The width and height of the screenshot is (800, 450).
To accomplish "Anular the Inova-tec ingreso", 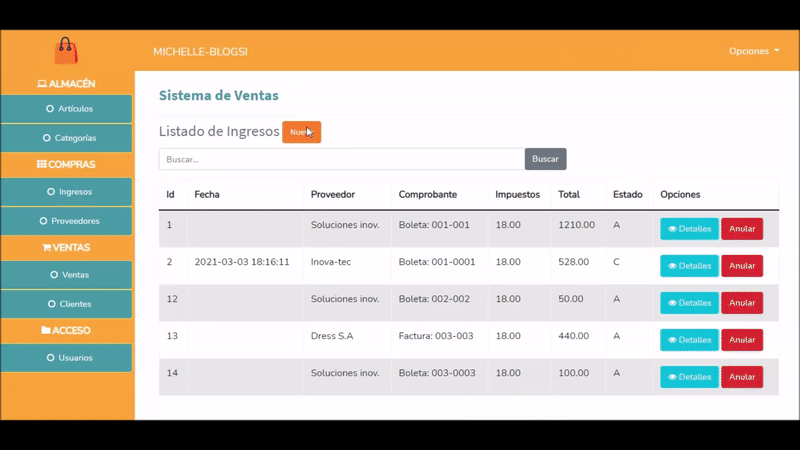I will click(742, 266).
